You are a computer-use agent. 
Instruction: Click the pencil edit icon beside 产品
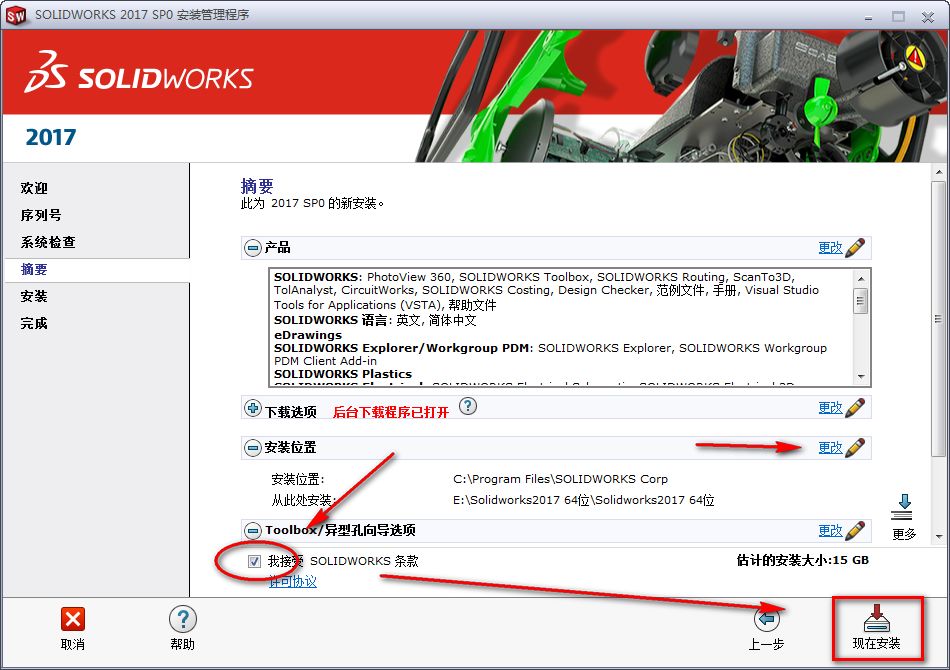tap(856, 247)
